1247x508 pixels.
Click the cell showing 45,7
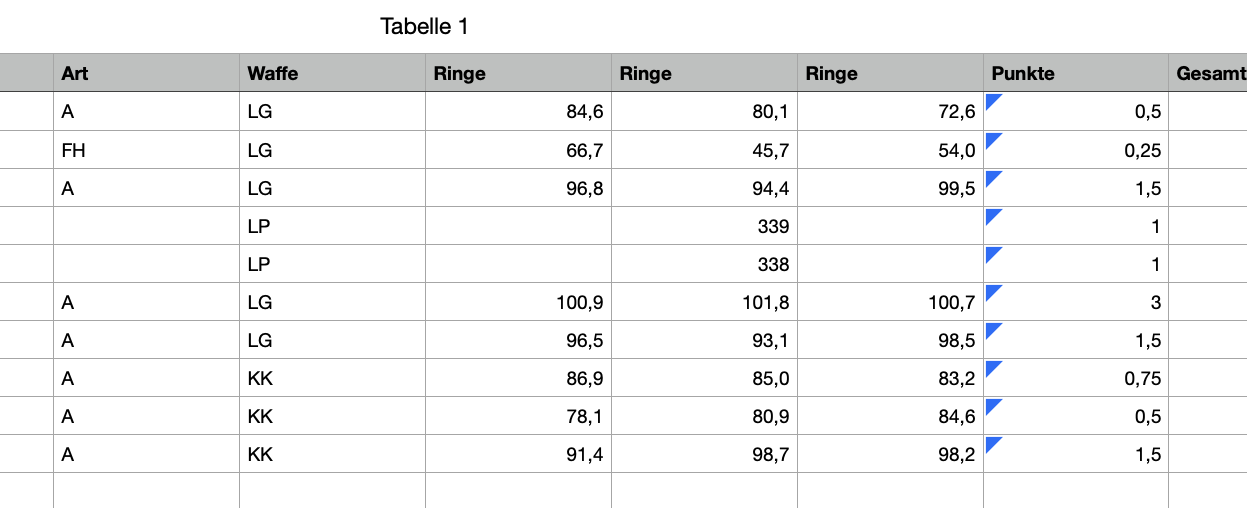[x=704, y=150]
